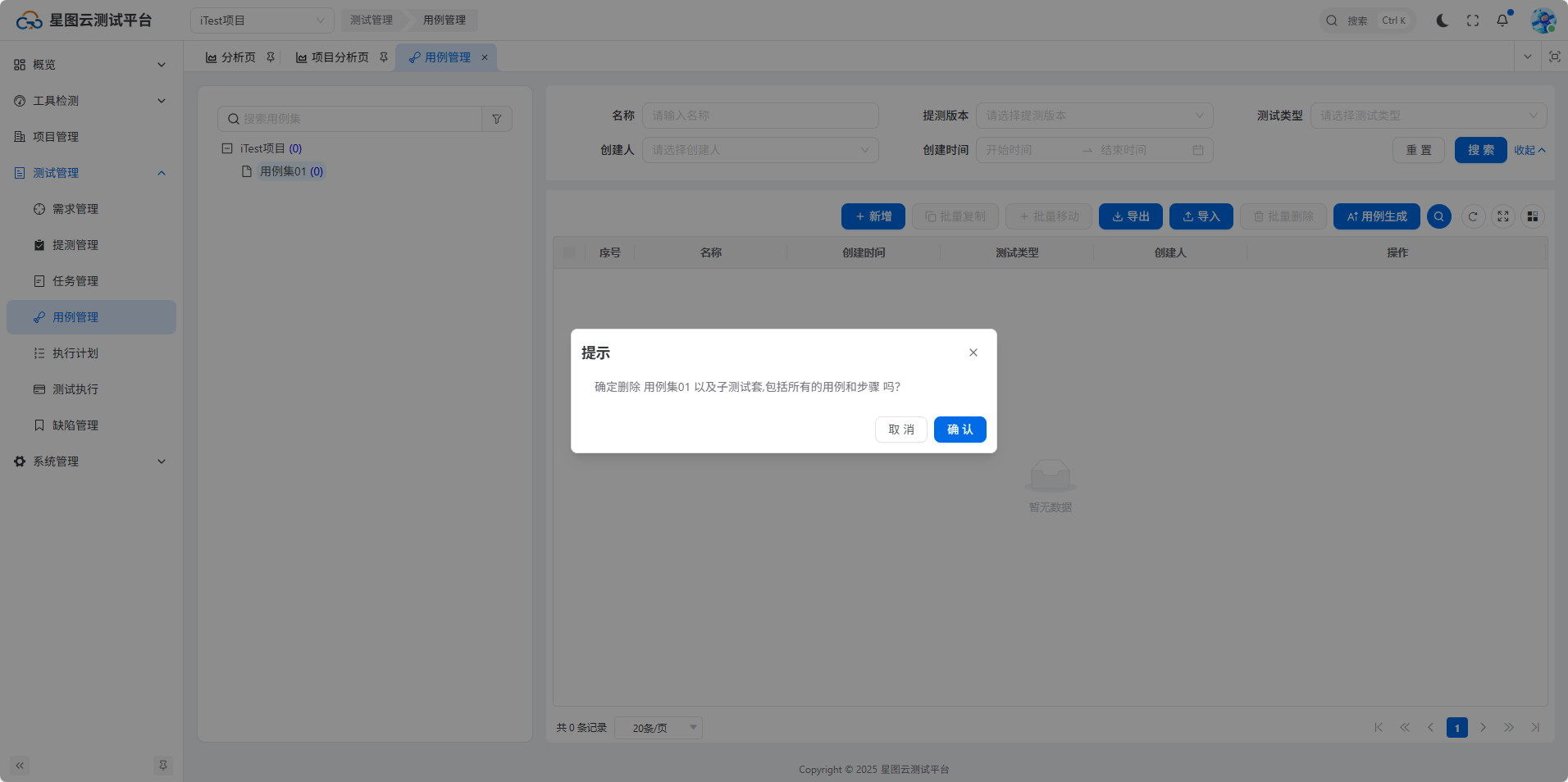The image size is (1568, 782).
Task: Open notifications bell icon
Action: pyautogui.click(x=1502, y=20)
